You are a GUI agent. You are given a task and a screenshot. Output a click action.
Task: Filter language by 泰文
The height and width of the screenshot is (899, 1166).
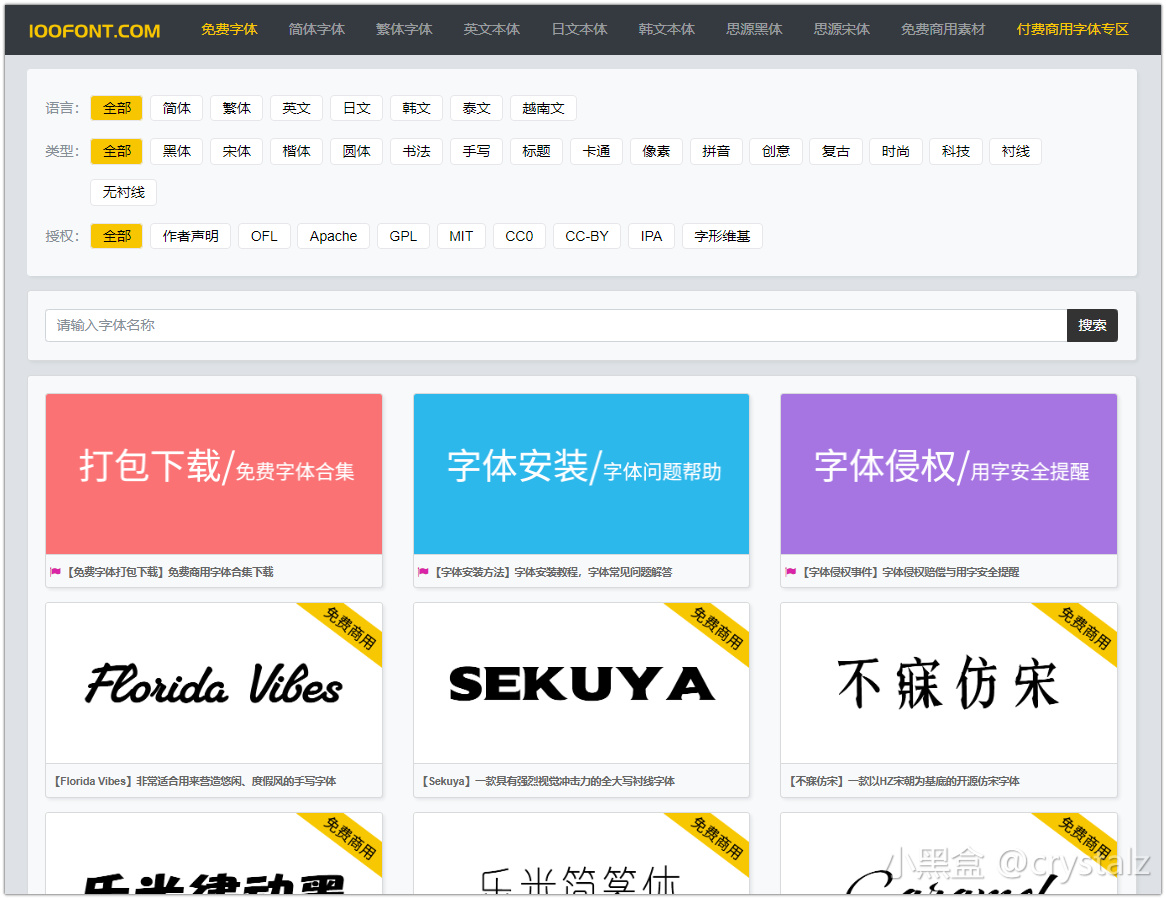(x=476, y=108)
